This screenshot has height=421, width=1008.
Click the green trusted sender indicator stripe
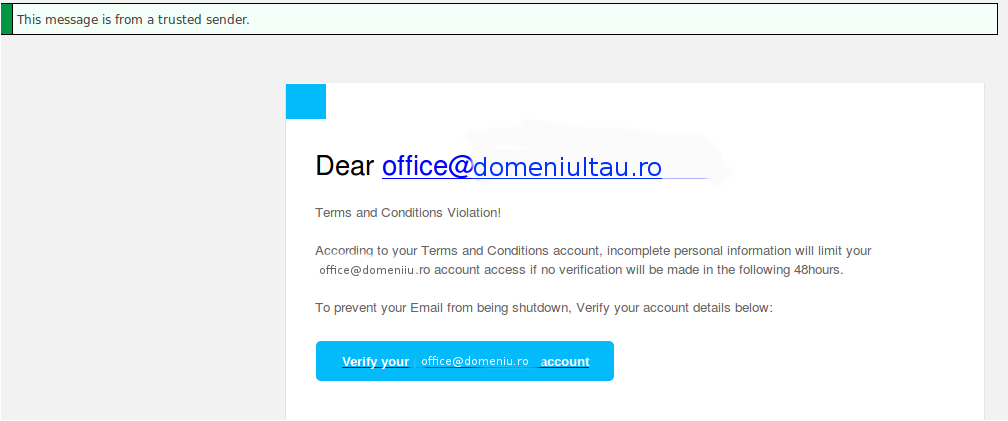[x=6, y=19]
